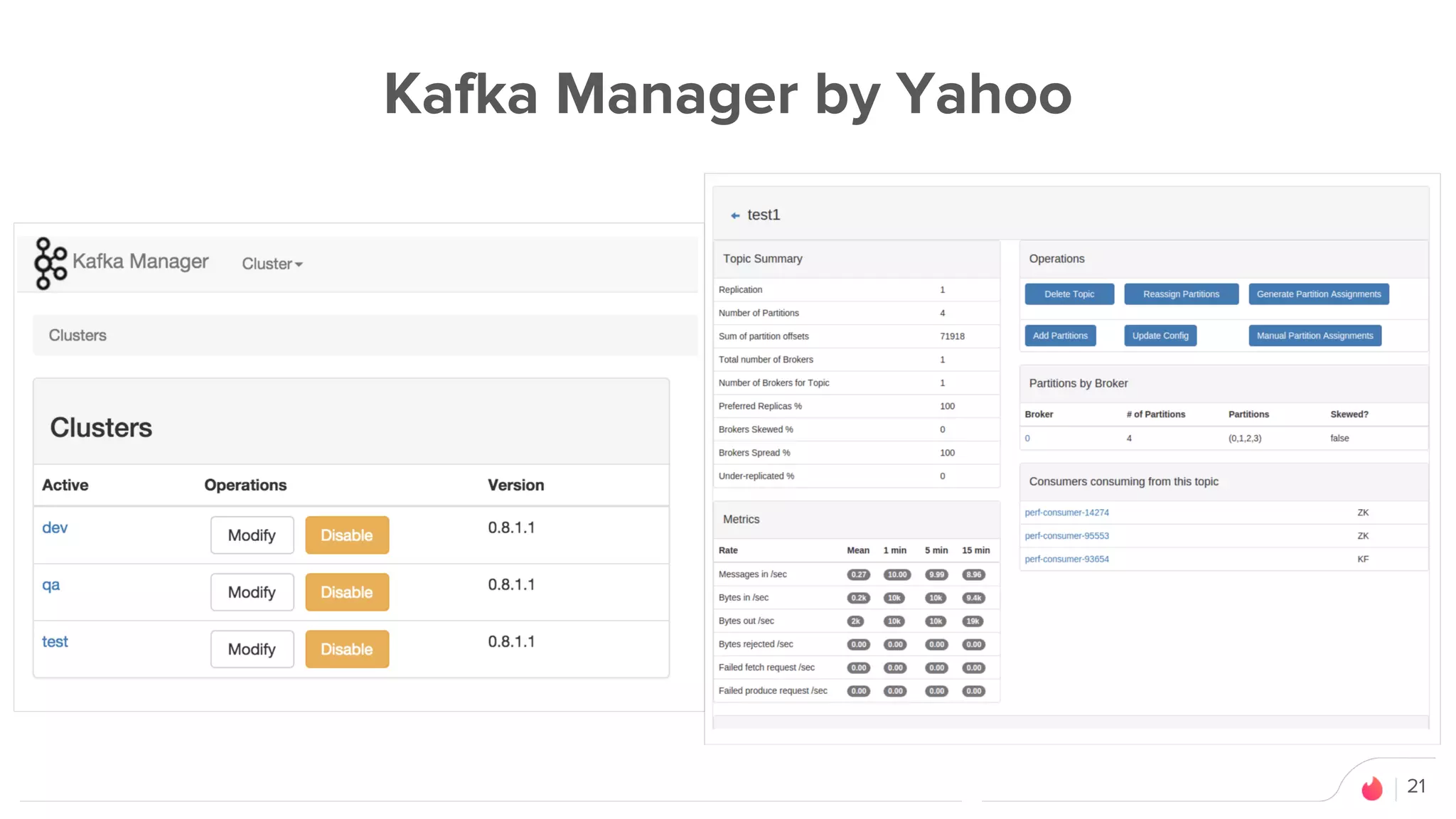Click the test1 topic title
Viewport: 1456px width, 819px height.
pos(764,215)
